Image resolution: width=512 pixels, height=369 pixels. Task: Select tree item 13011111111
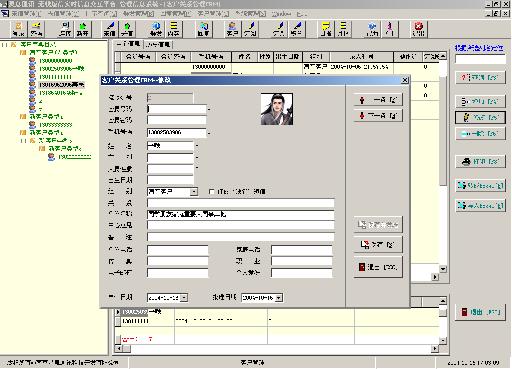[55, 77]
